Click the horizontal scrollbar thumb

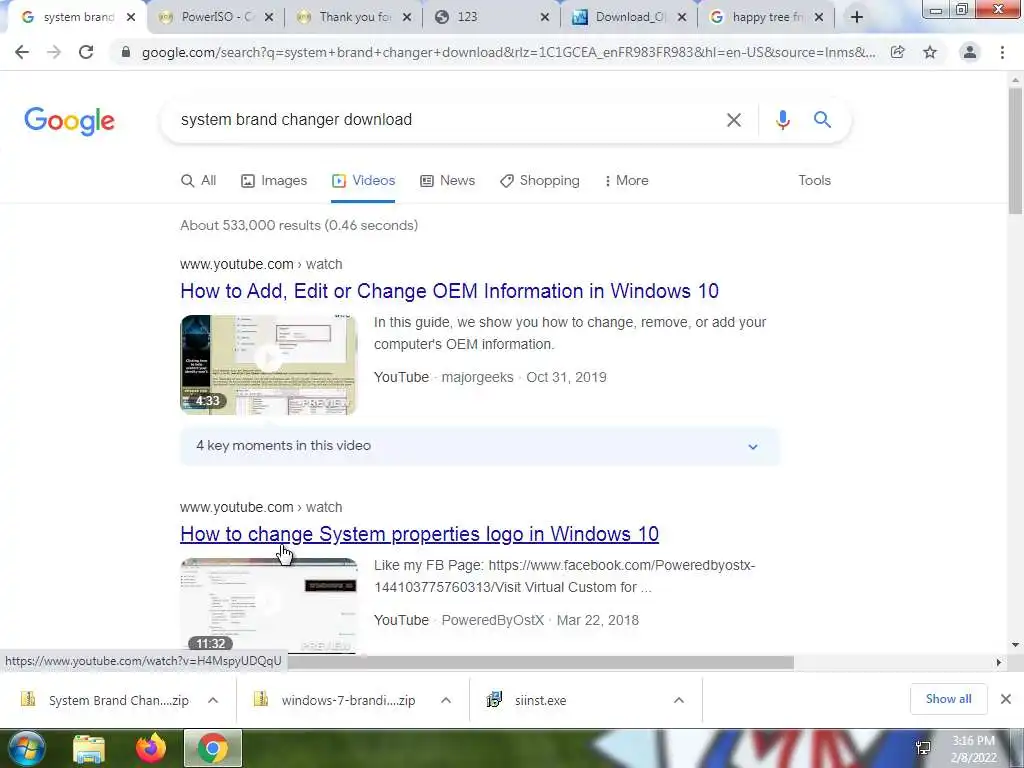point(541,662)
